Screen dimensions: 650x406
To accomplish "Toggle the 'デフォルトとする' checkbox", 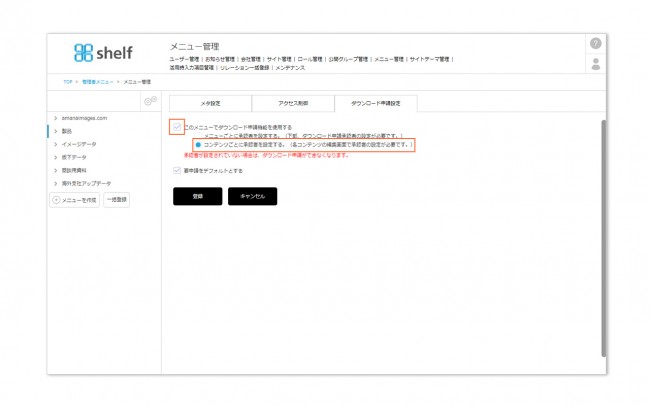I will (177, 170).
